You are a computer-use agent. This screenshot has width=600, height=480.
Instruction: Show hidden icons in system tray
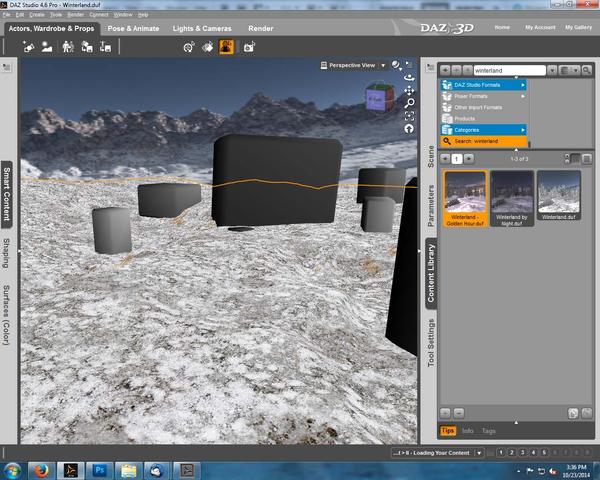[x=518, y=471]
